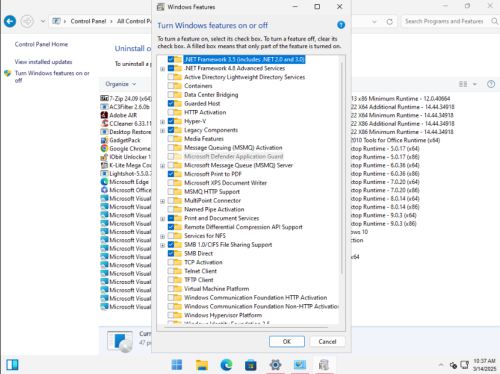The image size is (500, 374).
Task: Open View installed updates link
Action: click(43, 62)
